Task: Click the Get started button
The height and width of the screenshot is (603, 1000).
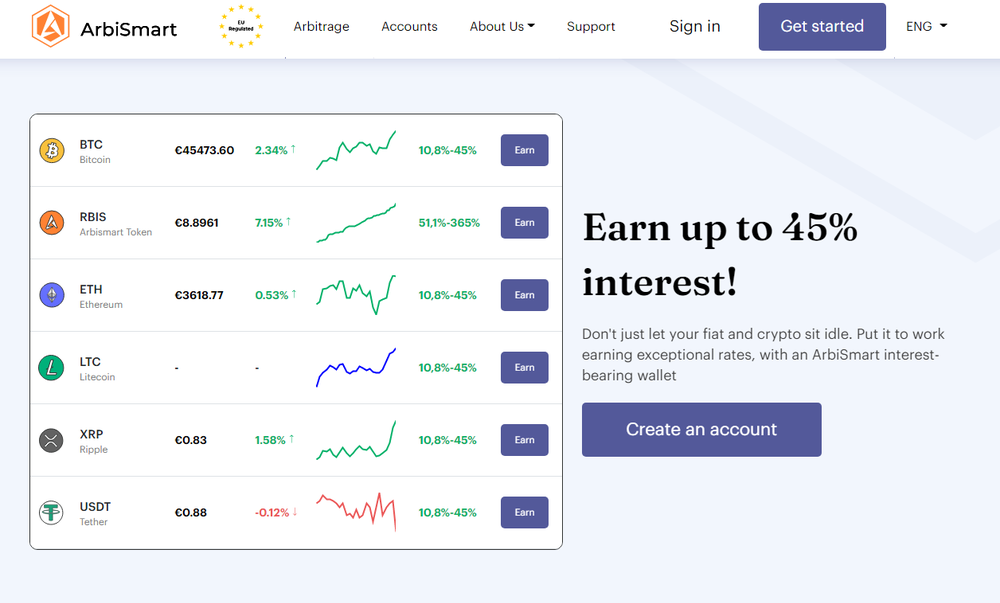Action: pos(822,26)
